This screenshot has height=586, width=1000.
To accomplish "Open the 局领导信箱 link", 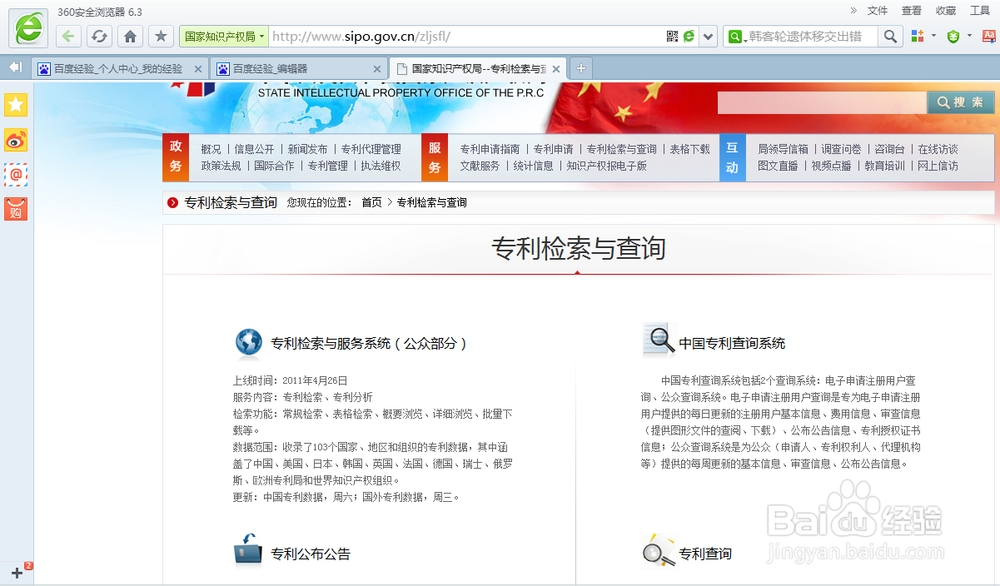I will pos(783,149).
